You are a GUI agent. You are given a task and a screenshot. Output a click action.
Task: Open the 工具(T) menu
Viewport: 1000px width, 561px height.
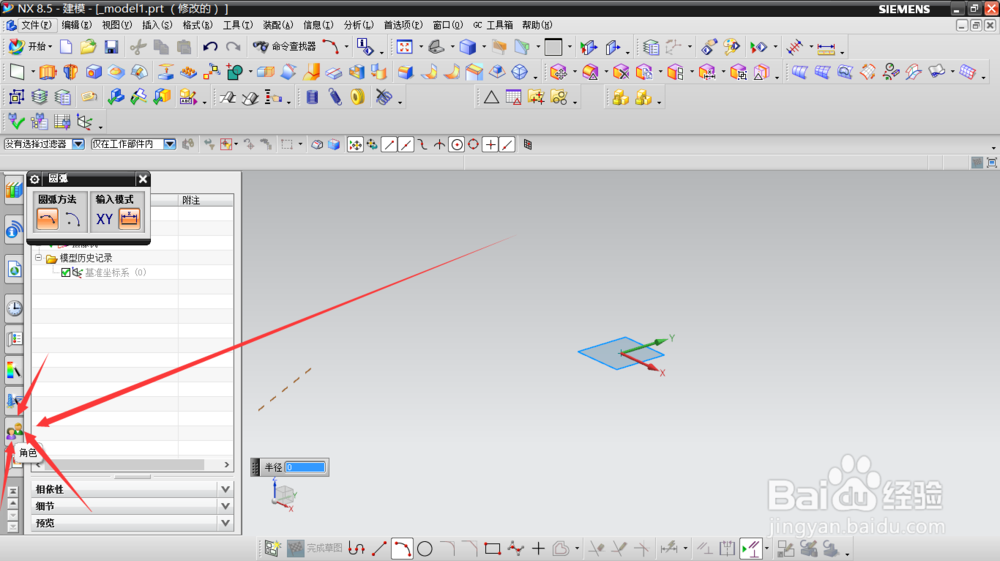coord(238,25)
